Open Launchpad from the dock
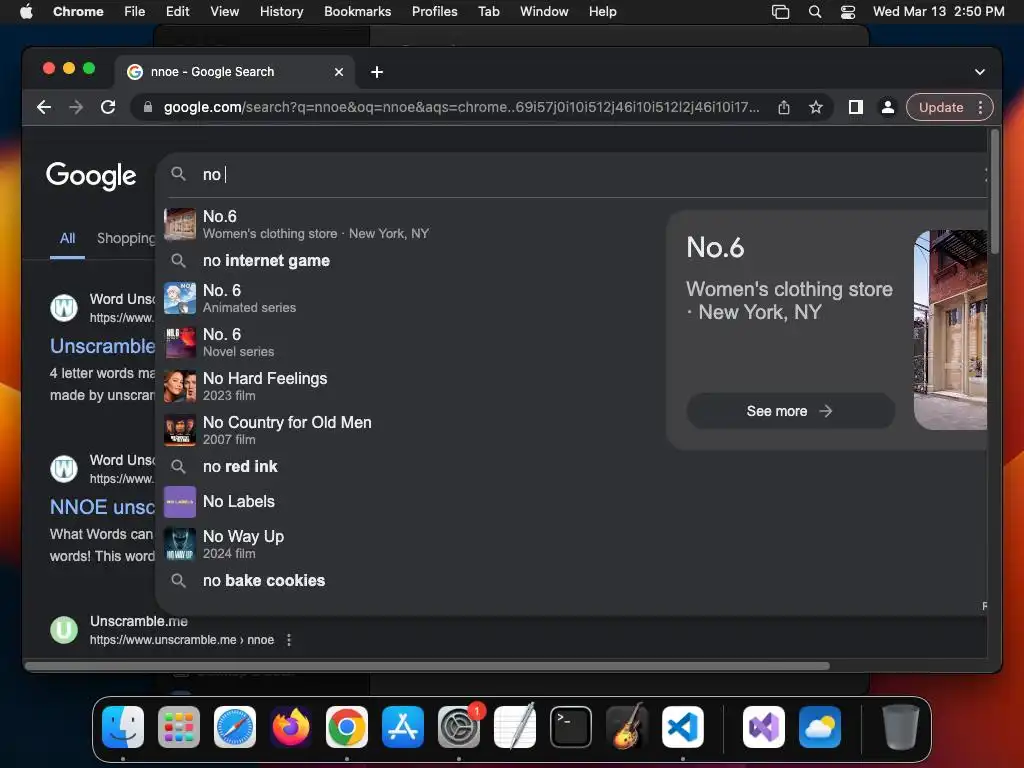This screenshot has width=1024, height=768. (x=179, y=727)
